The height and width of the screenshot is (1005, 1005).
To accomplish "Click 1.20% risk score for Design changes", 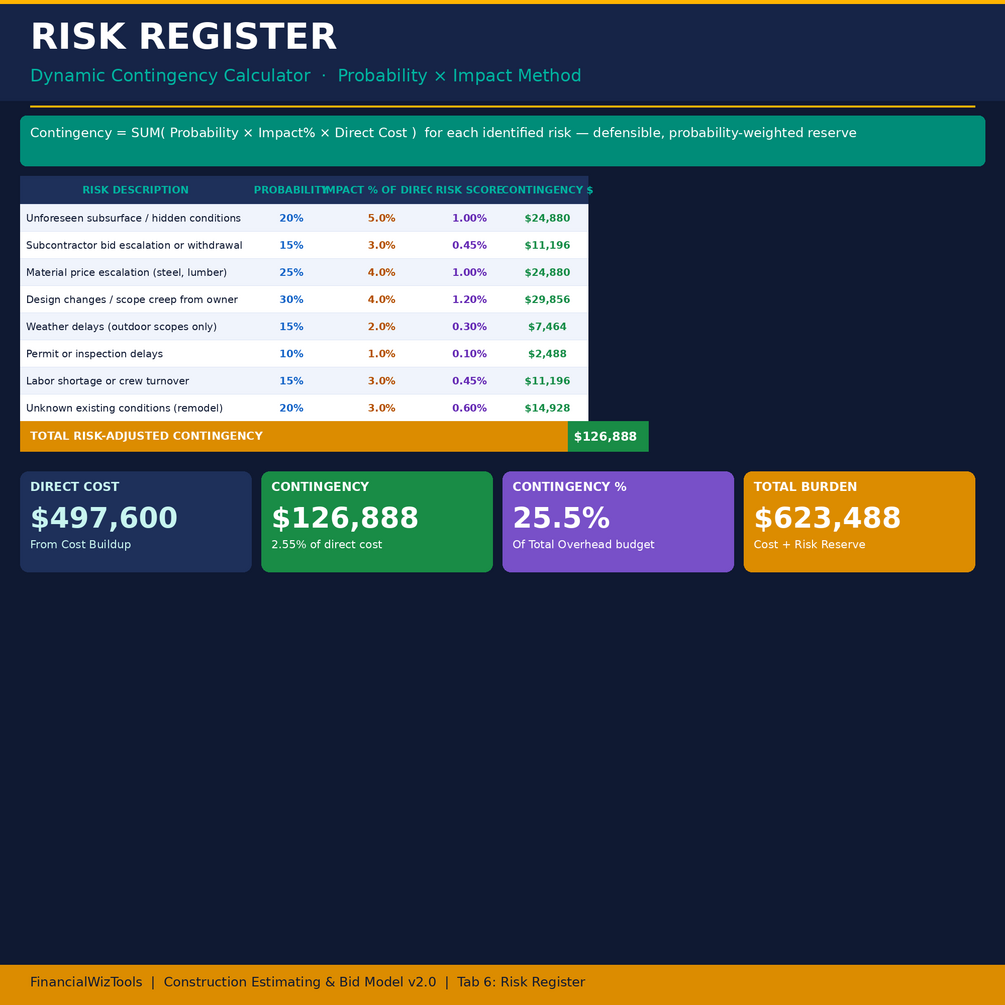I will (x=469, y=299).
